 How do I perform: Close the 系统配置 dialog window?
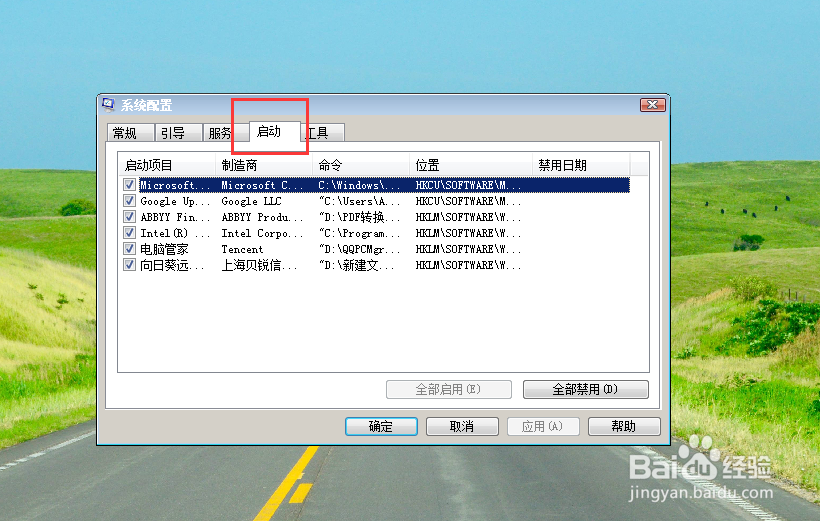tap(653, 105)
